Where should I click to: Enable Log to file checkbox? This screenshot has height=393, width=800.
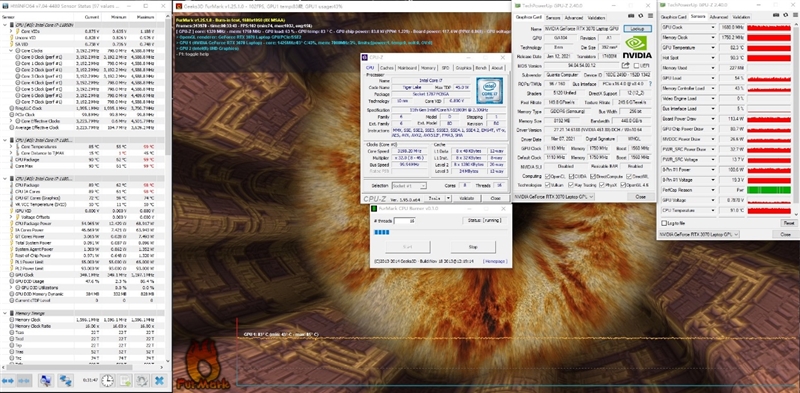664,223
